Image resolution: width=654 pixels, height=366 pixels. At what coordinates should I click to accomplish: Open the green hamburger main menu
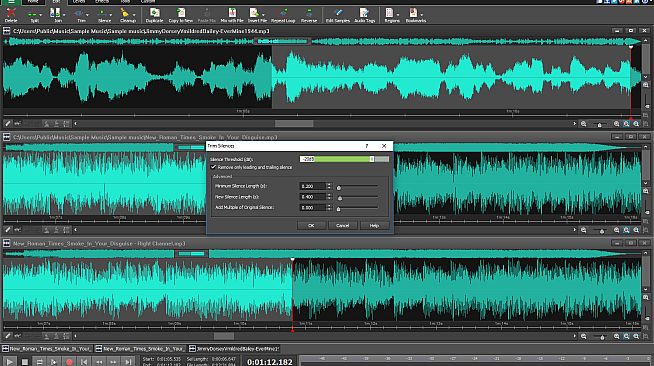pos(11,2)
